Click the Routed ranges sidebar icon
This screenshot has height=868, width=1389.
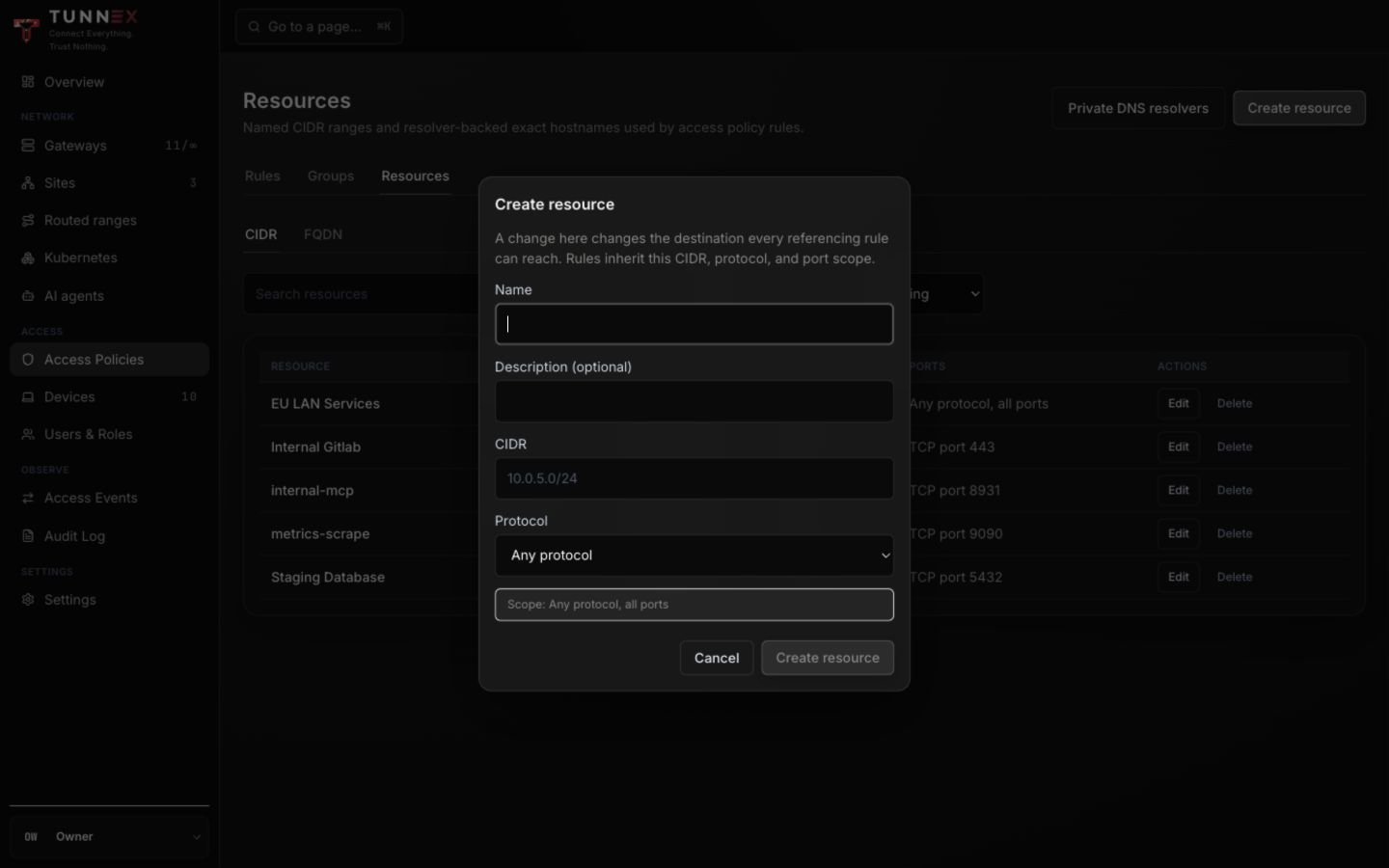click(x=28, y=221)
